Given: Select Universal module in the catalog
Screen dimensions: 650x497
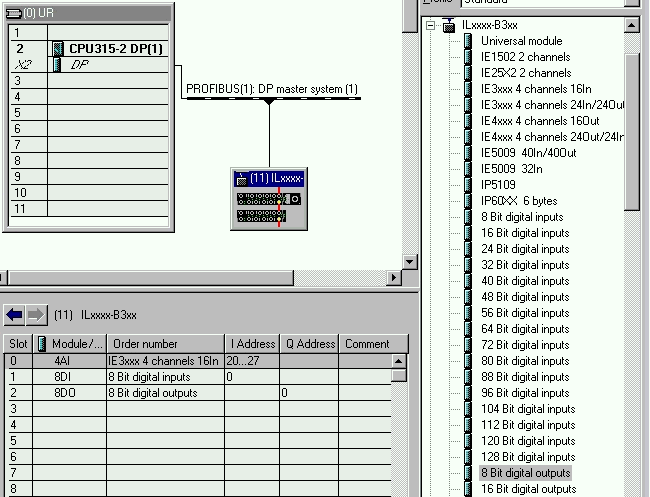Looking at the screenshot, I should 521,41.
